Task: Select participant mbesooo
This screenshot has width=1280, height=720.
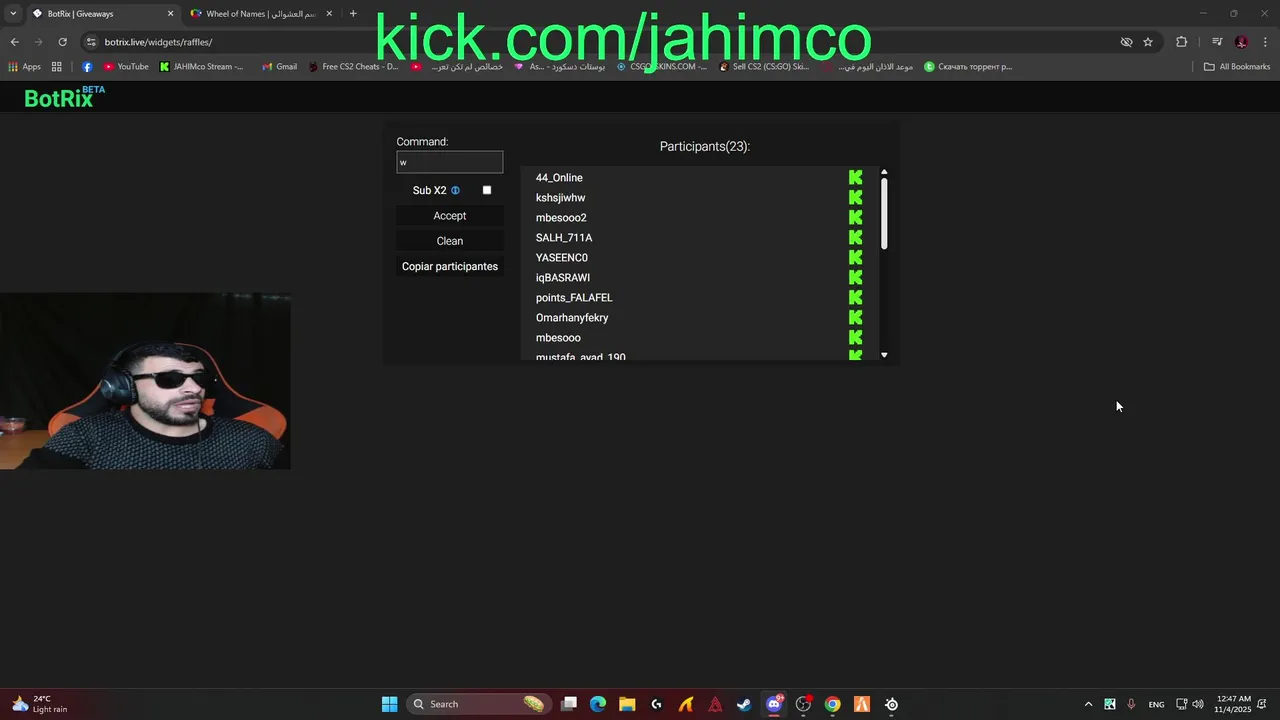Action: click(x=558, y=338)
